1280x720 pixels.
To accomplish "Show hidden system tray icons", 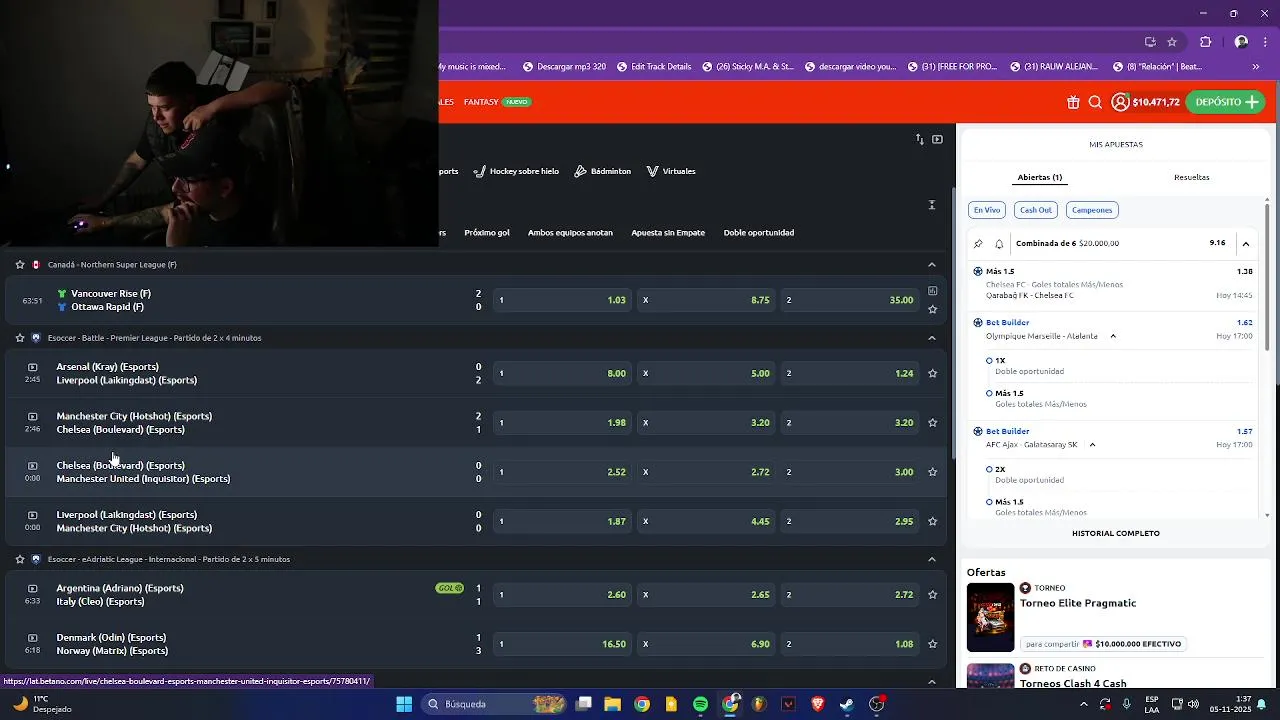I will (1083, 704).
